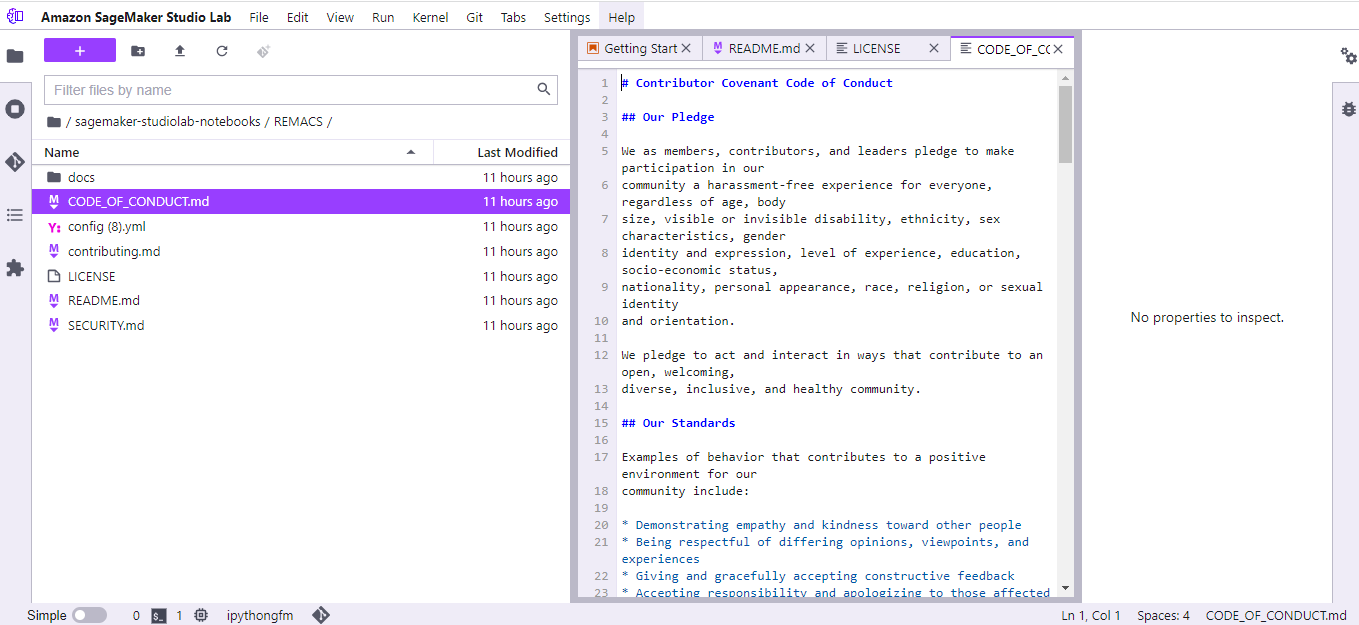Image resolution: width=1359 pixels, height=625 pixels.
Task: Open the File menu
Action: [x=259, y=17]
